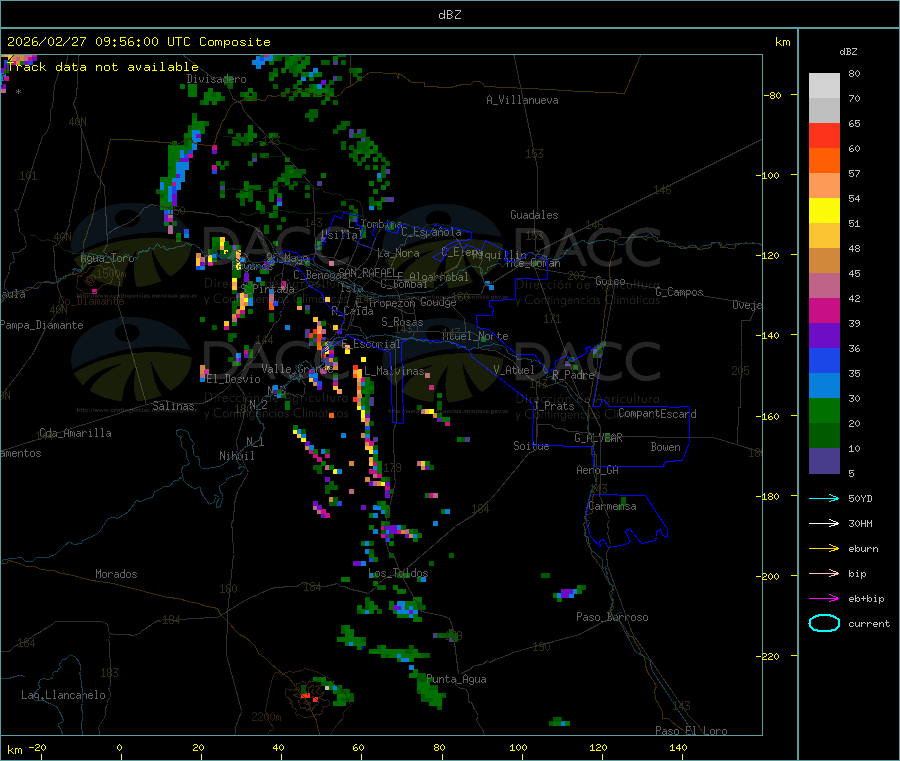Click the timestamp '2026/02/27 09:56:00 UTC Composite'
Screen dimensions: 900x761
coord(138,42)
